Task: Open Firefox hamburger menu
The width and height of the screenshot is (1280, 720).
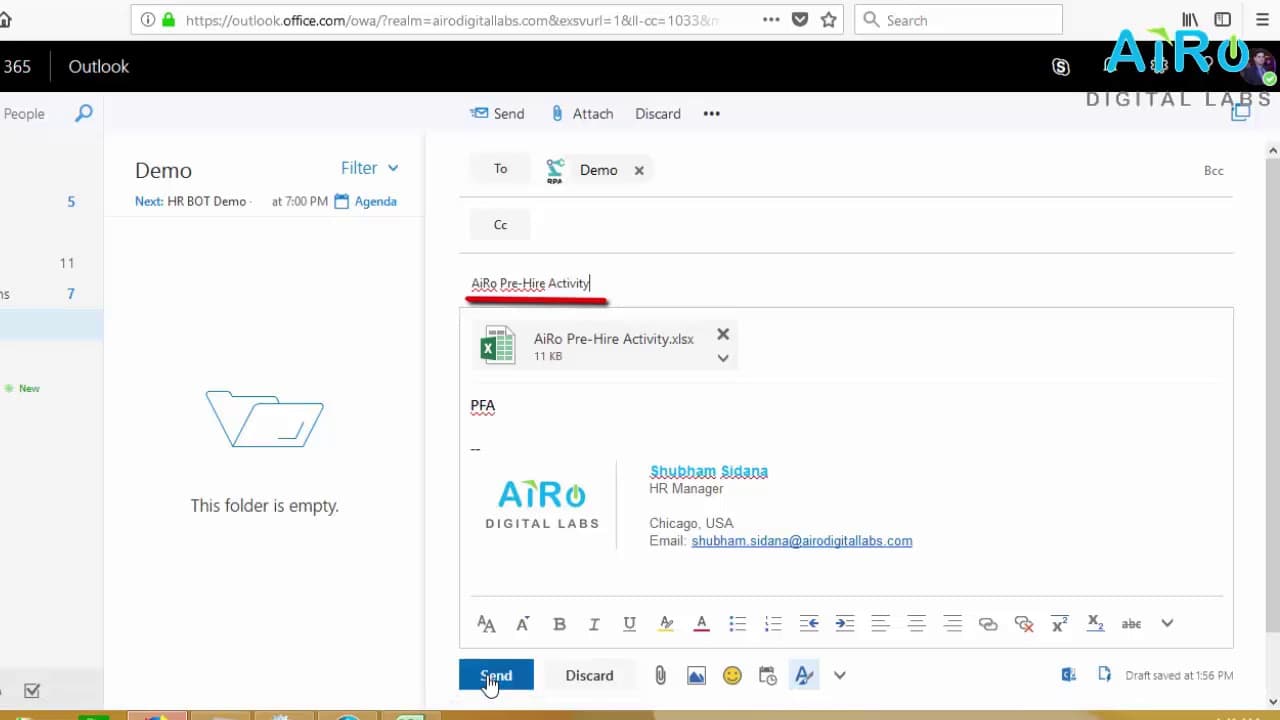Action: (1262, 20)
